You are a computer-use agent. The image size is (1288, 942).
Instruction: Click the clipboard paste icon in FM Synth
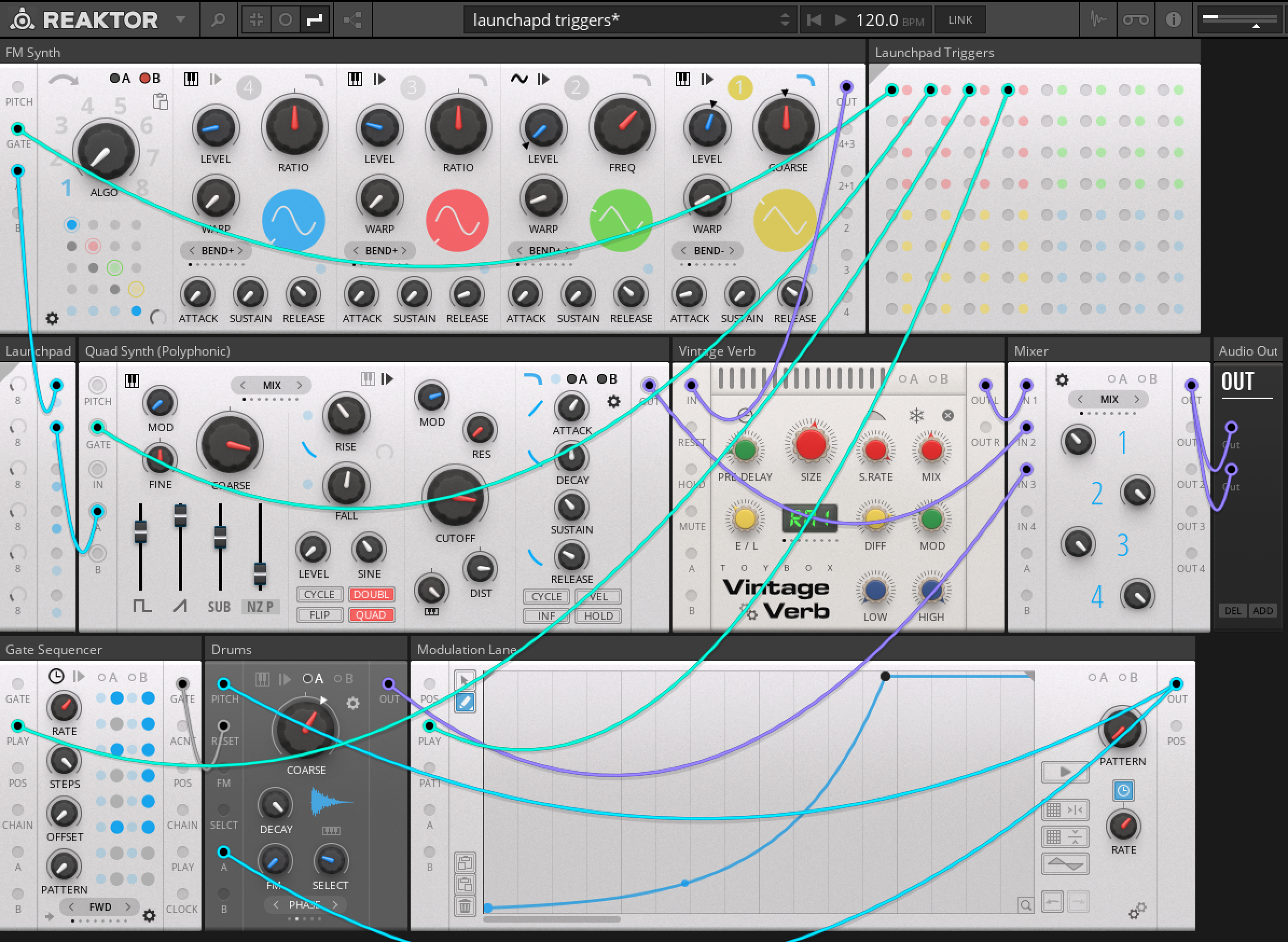pos(161,101)
